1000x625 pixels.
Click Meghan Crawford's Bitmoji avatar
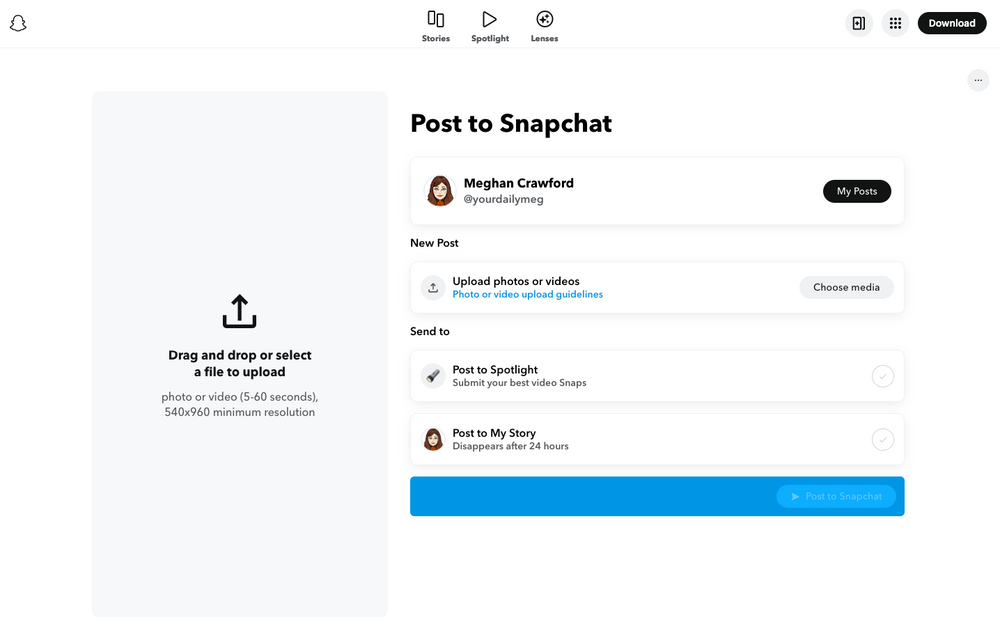click(x=439, y=190)
